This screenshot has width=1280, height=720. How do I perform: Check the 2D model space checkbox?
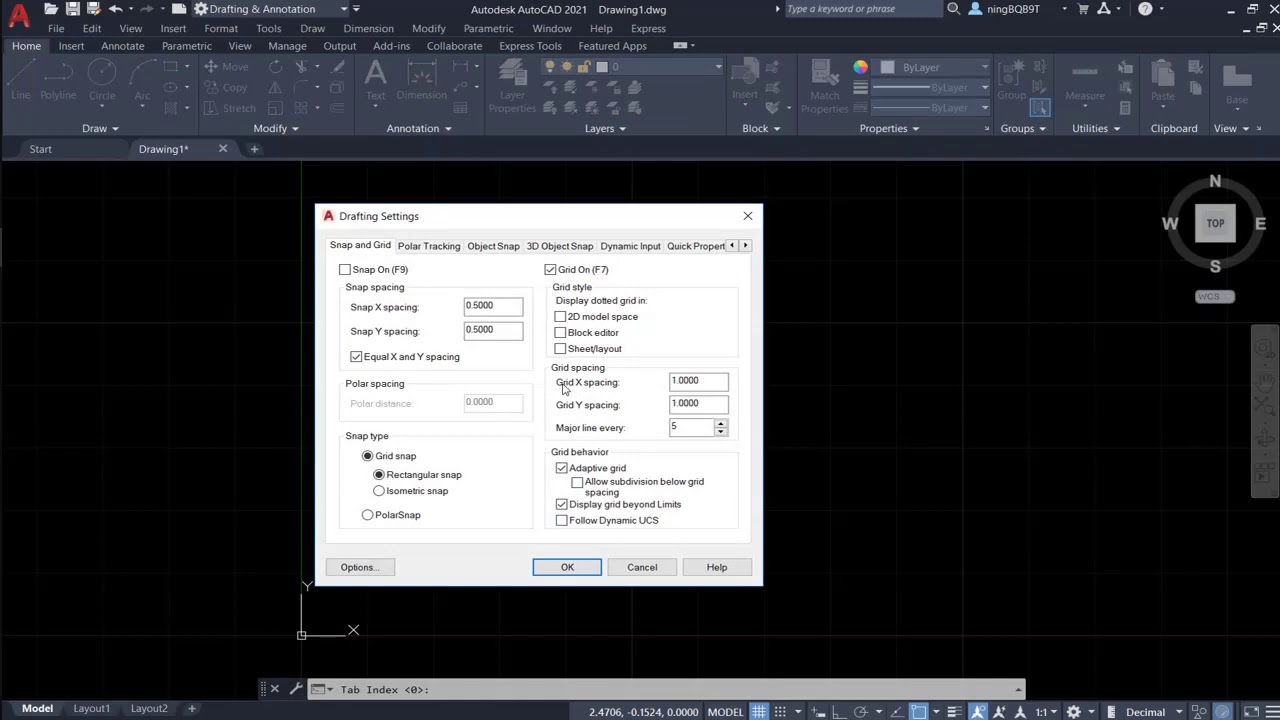(560, 317)
